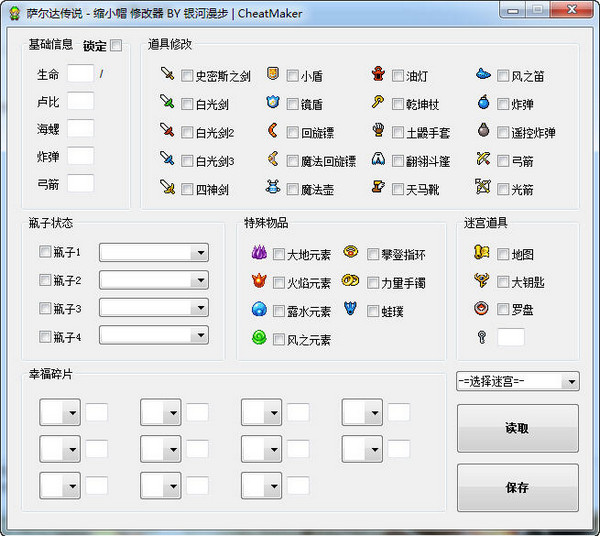The width and height of the screenshot is (600, 536).
Task: Check the 罗盘 compass checkbox
Action: [x=503, y=310]
